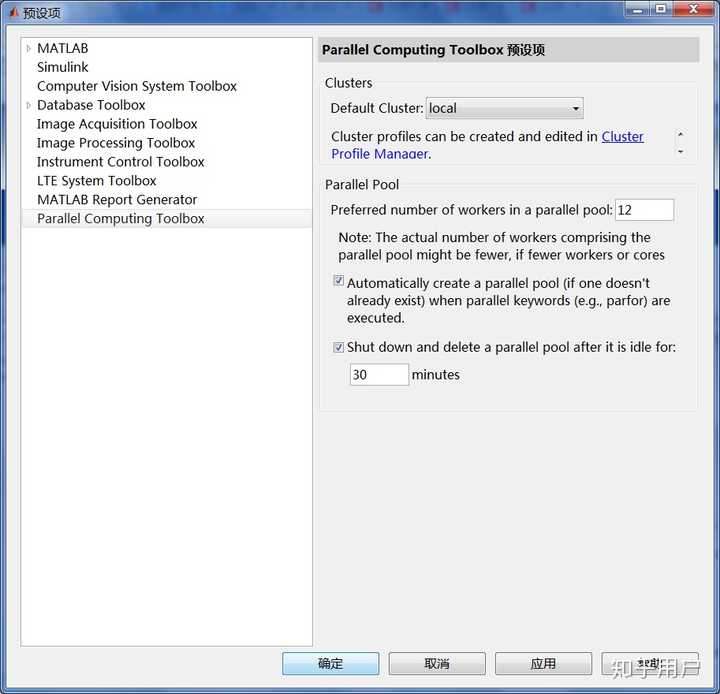Click the 'Default Cluster:' label
Image resolution: width=720 pixels, height=694 pixels.
point(377,108)
